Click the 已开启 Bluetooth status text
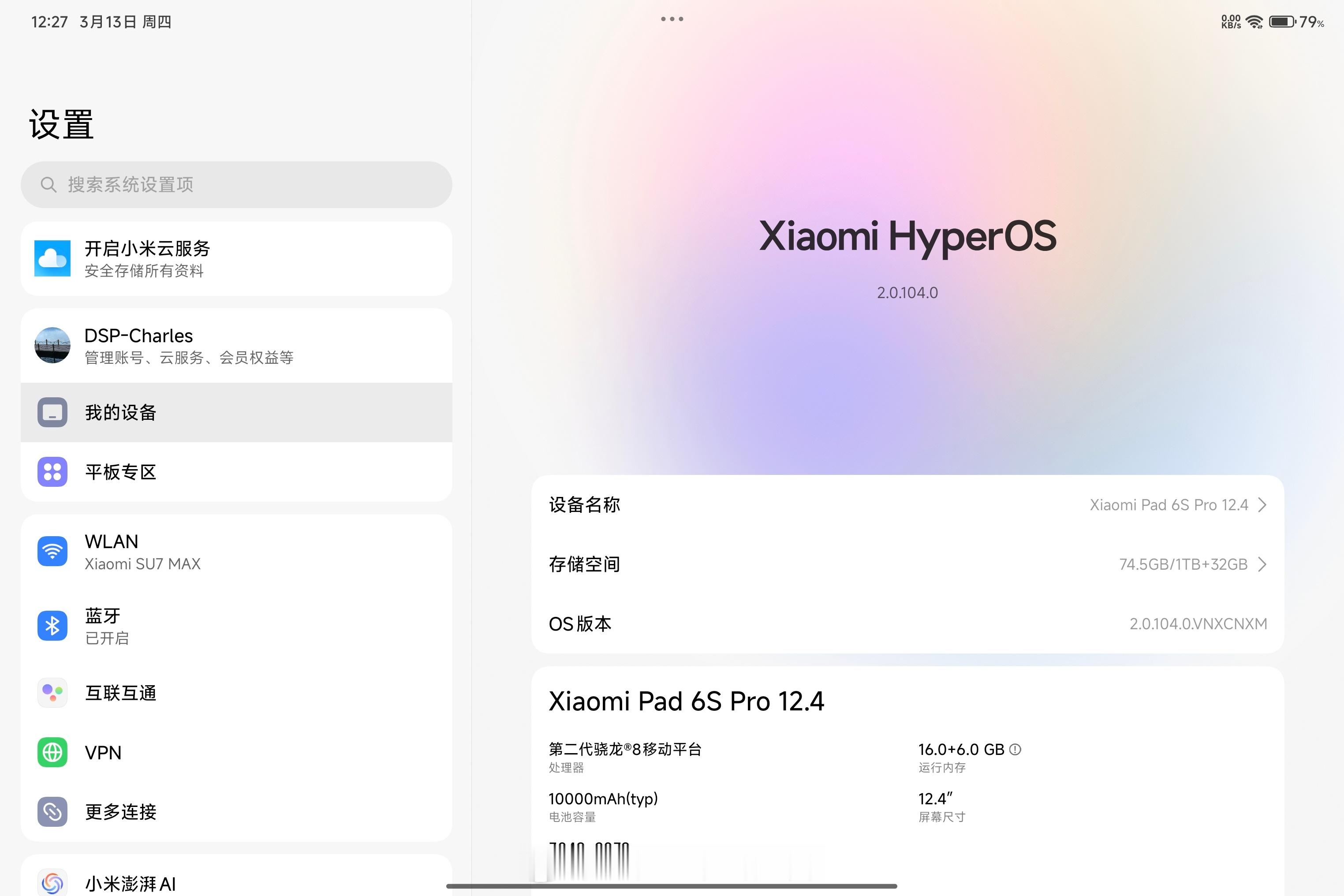 click(x=107, y=638)
